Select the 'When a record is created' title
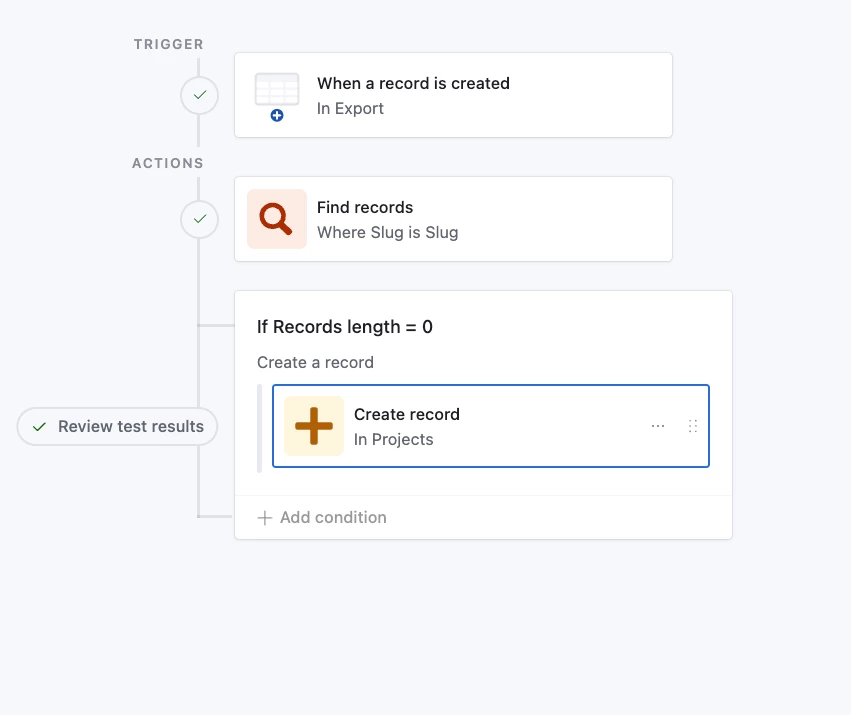 click(413, 84)
